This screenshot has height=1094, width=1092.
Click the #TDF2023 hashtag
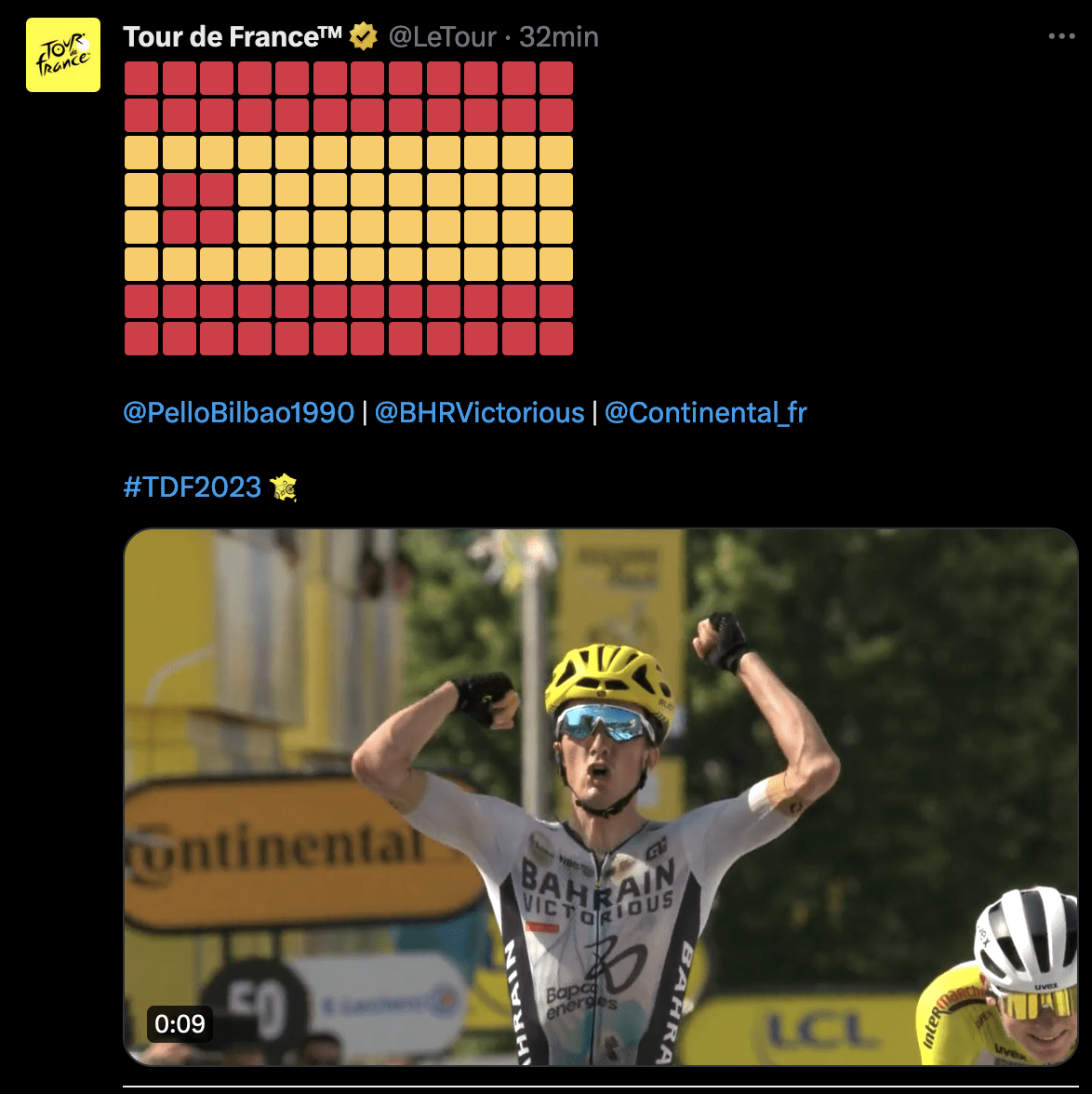tap(192, 487)
